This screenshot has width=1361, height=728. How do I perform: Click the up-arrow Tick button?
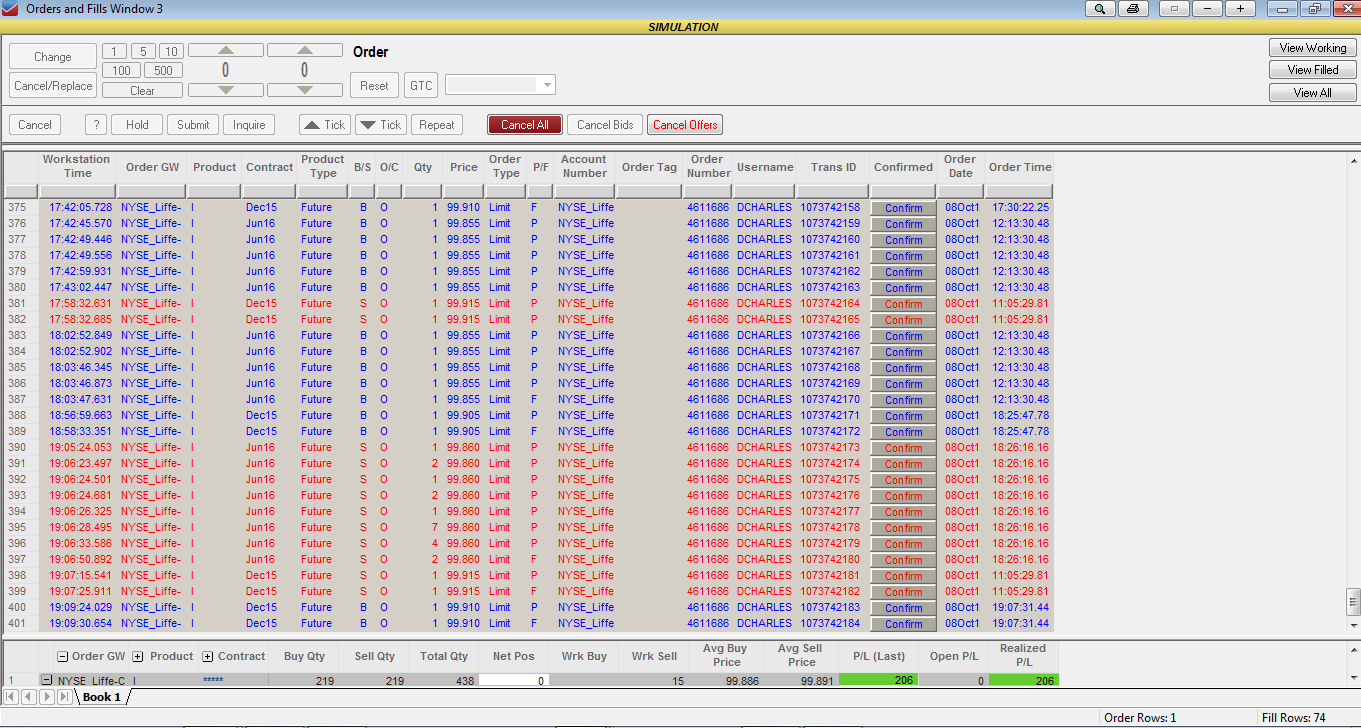[x=324, y=125]
